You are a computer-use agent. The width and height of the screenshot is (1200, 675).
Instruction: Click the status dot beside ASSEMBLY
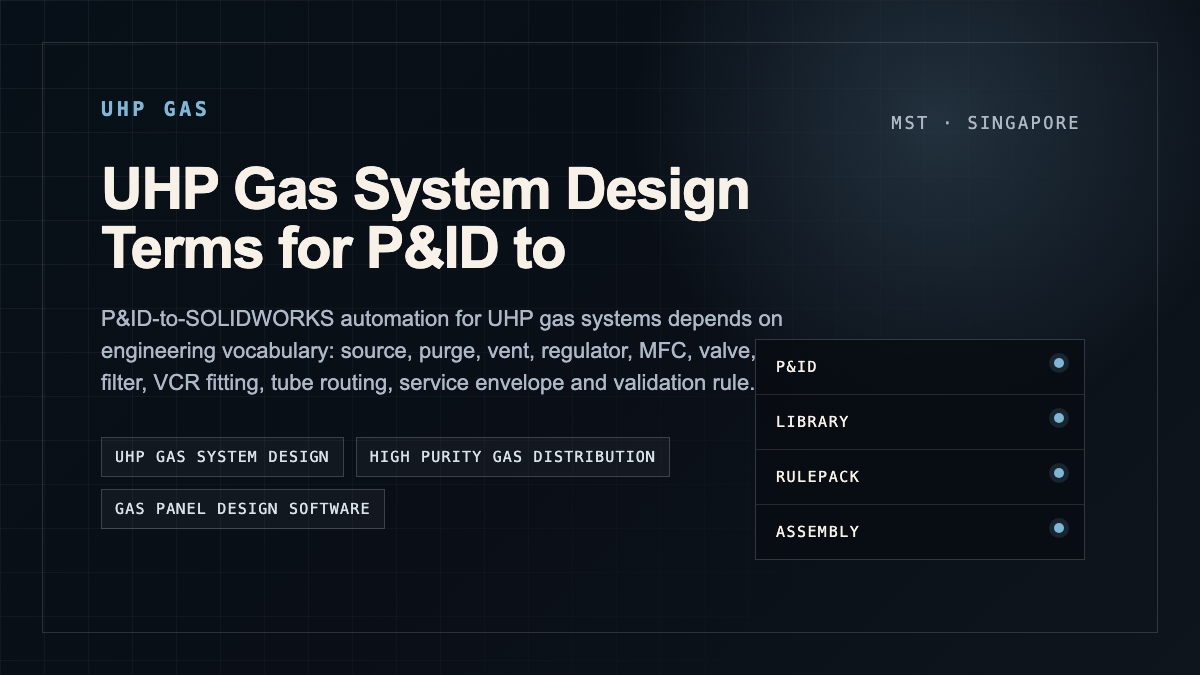(x=1059, y=528)
